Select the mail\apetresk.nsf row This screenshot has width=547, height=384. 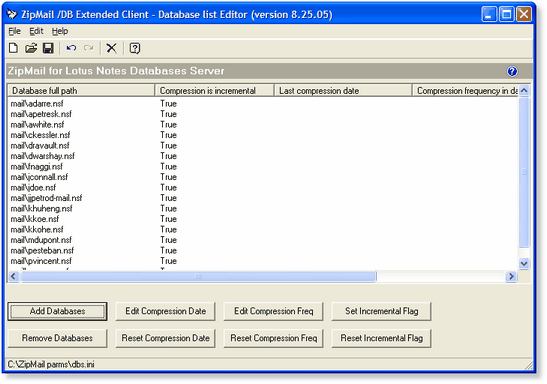pyautogui.click(x=262, y=114)
